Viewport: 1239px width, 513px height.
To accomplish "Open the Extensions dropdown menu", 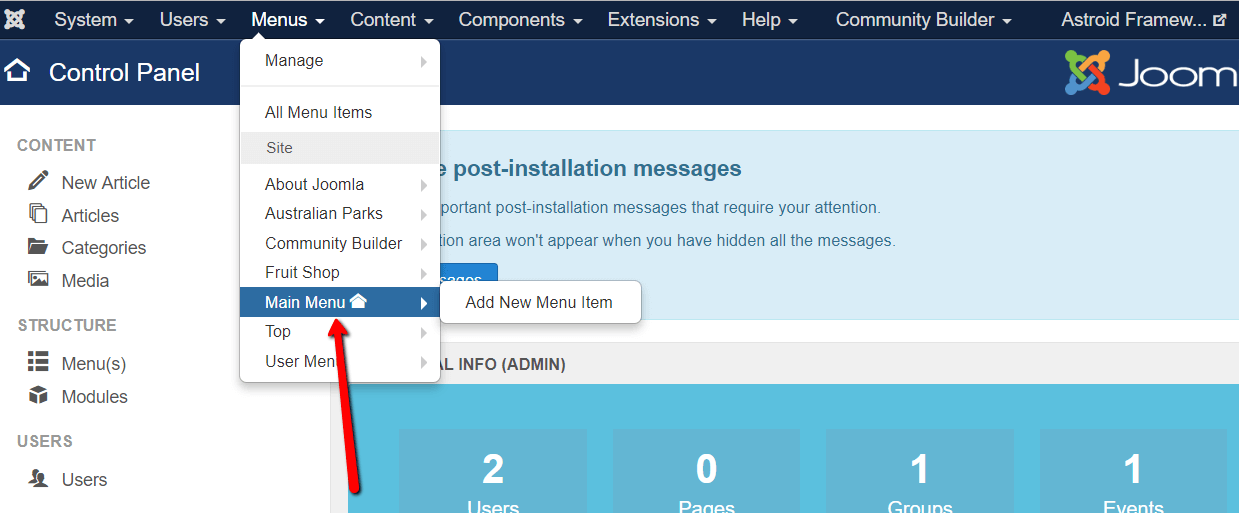I will 662,20.
